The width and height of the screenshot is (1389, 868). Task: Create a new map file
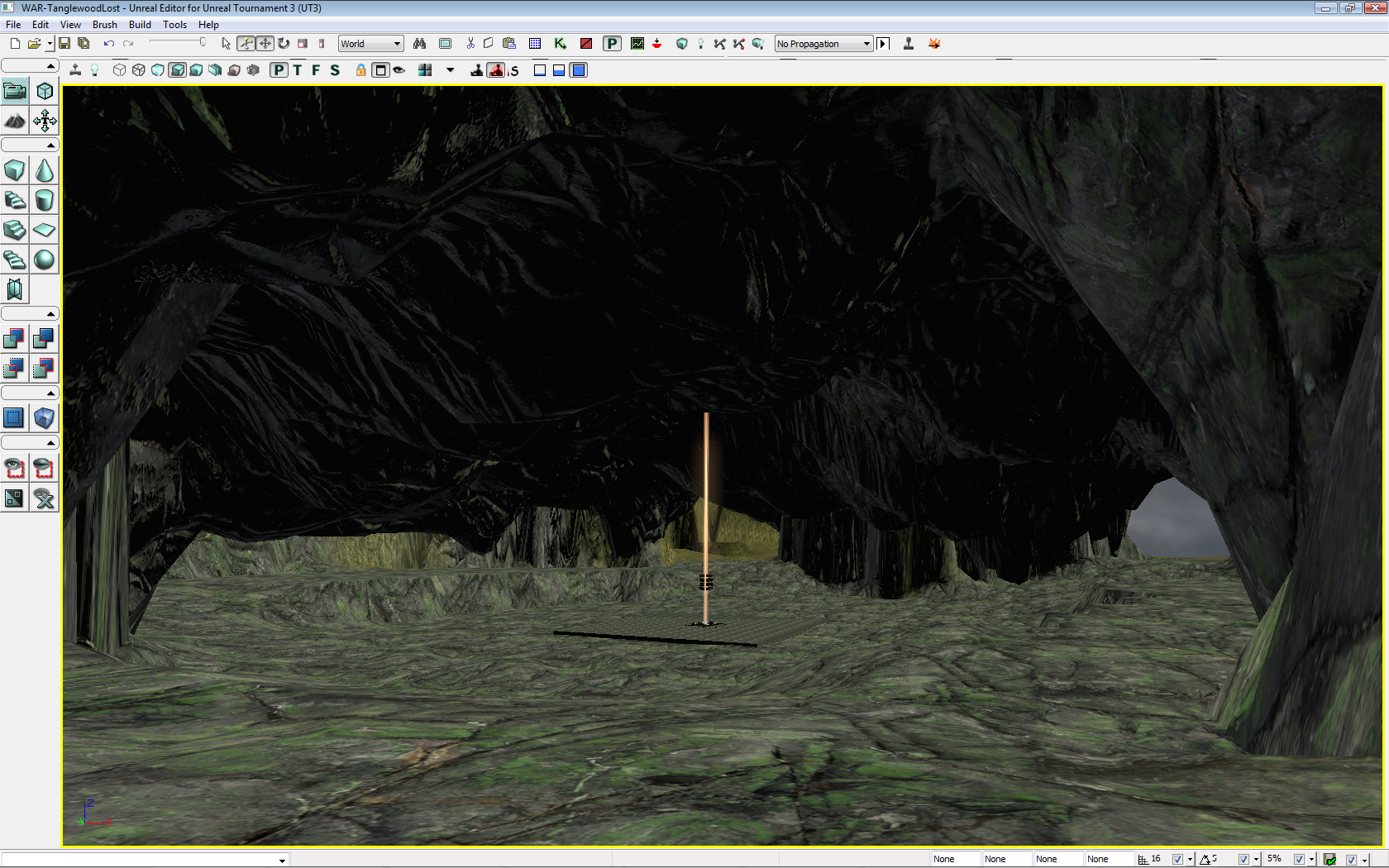point(15,44)
